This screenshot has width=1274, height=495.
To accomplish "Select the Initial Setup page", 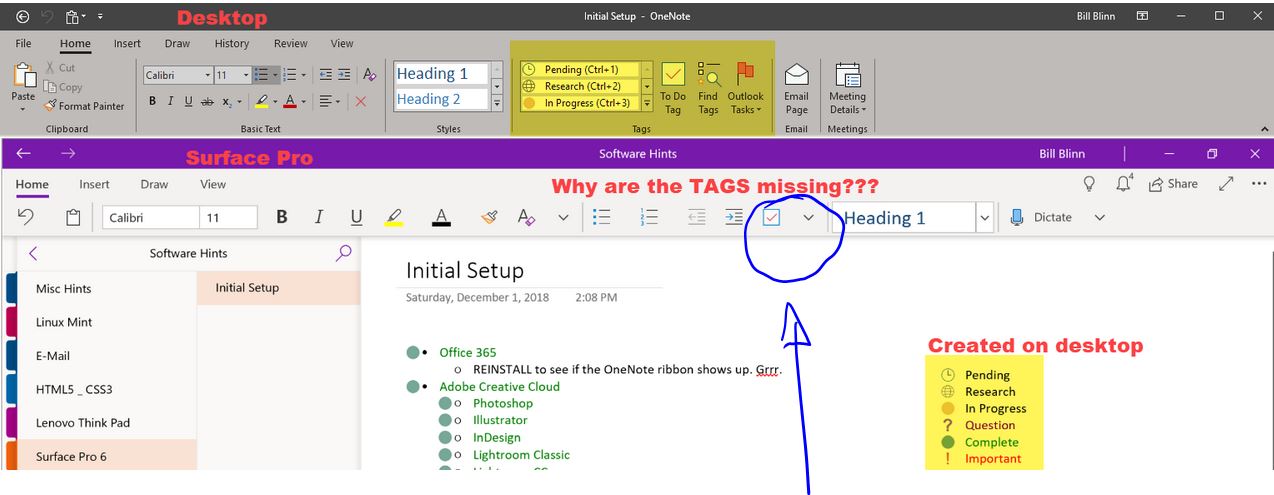I will point(278,288).
